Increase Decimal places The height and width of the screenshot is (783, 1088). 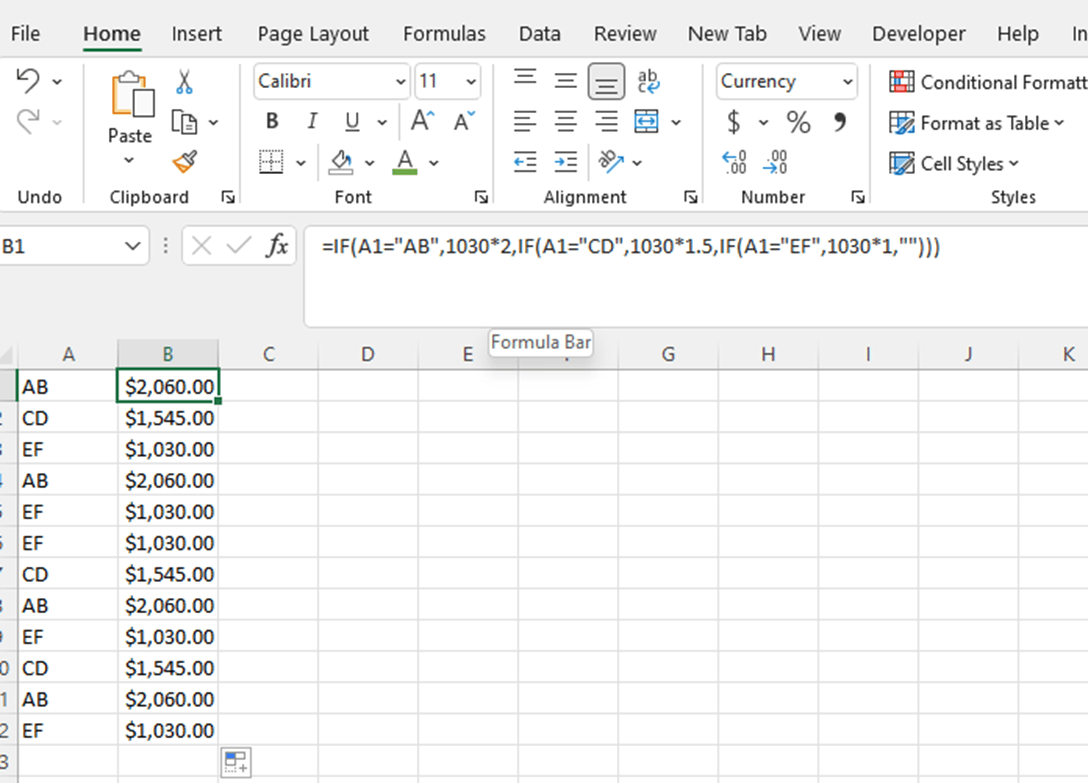pyautogui.click(x=734, y=162)
